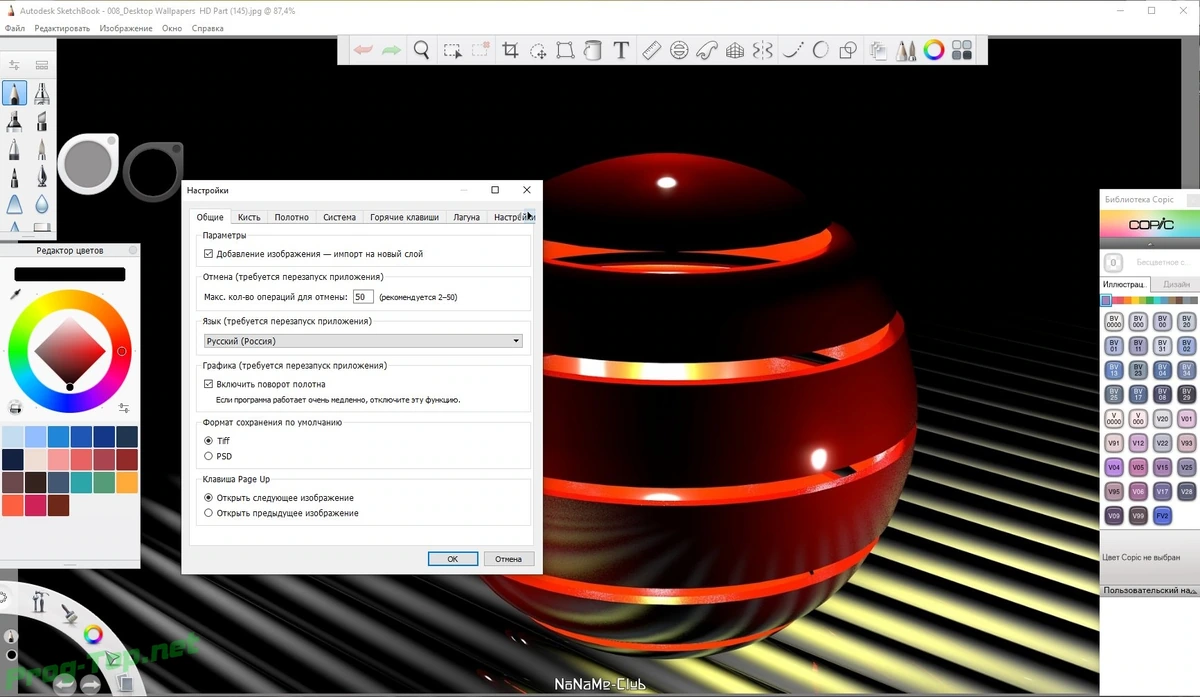Switch to the Горячие клавиши tab
The image size is (1200, 697).
pos(404,217)
